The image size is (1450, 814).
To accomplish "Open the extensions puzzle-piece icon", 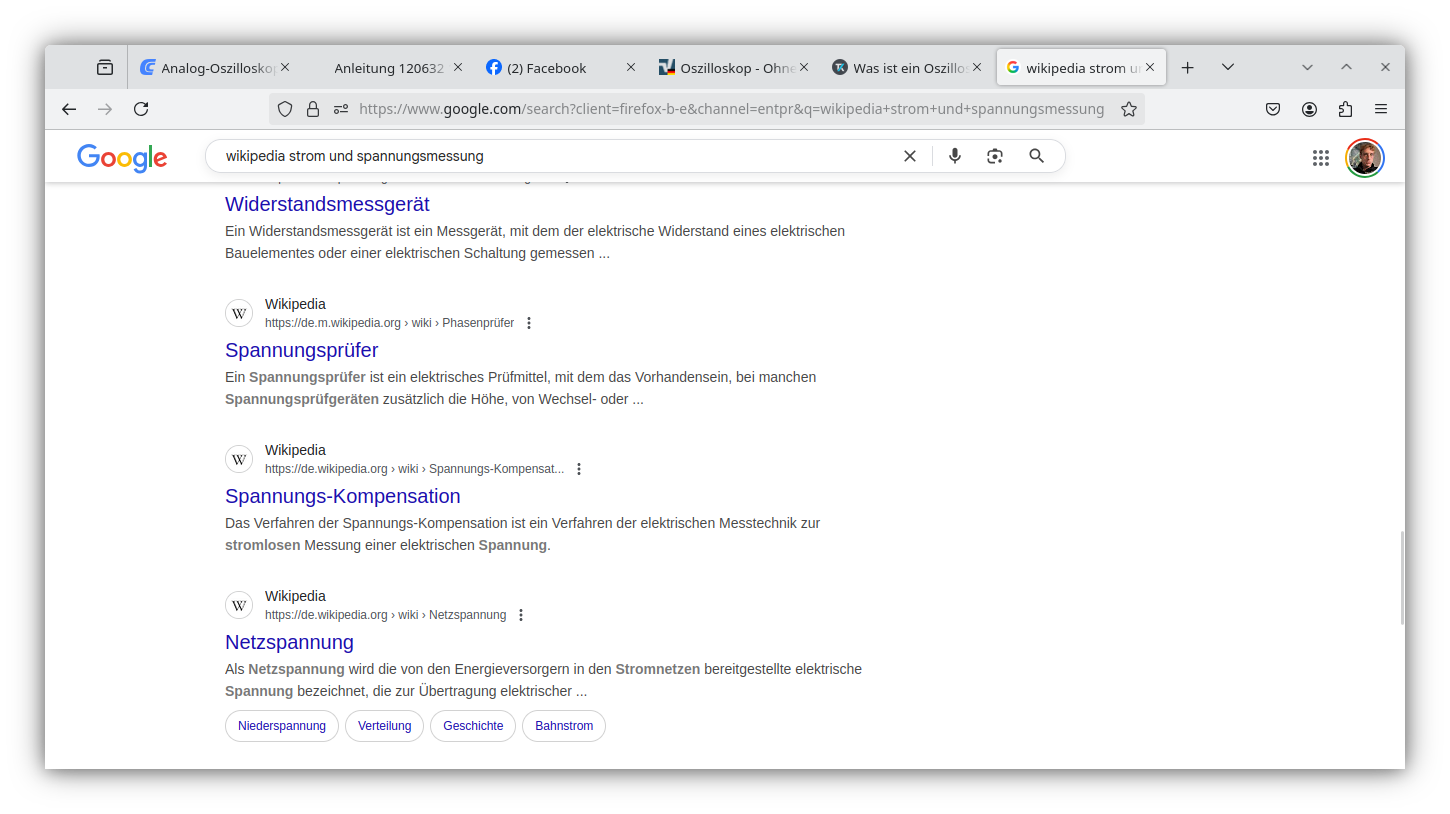I will tap(1345, 109).
